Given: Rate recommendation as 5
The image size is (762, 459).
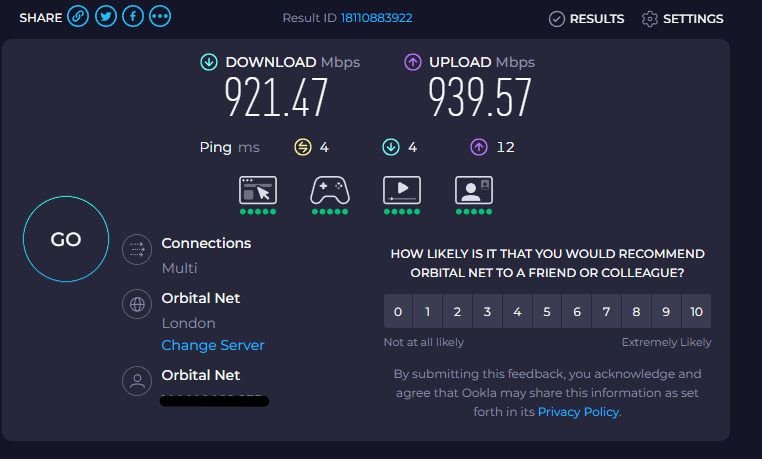Looking at the screenshot, I should point(547,311).
